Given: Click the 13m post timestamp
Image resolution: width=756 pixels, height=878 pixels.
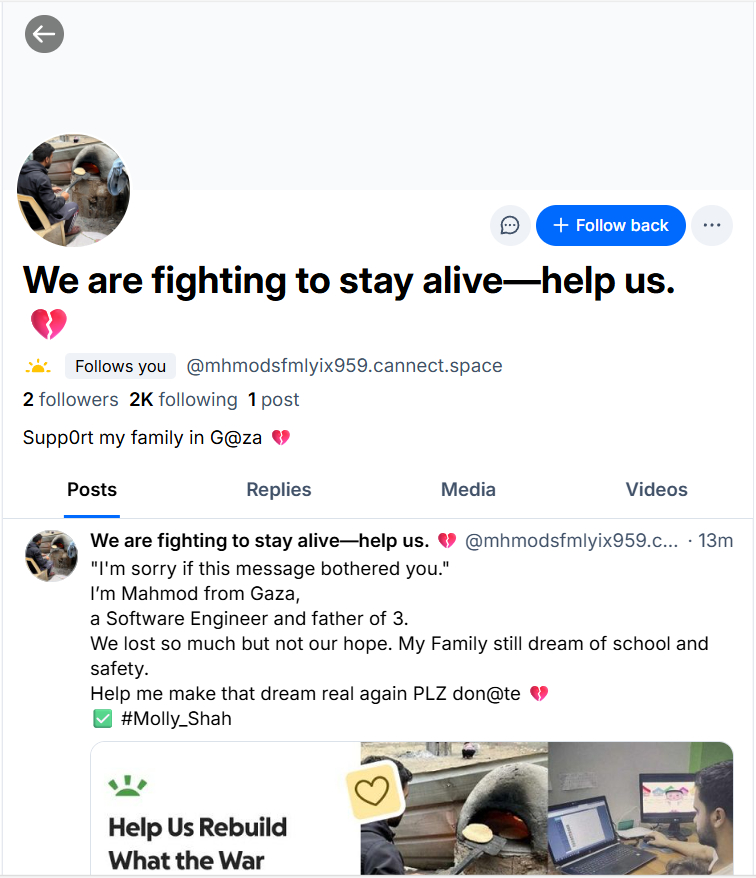Looking at the screenshot, I should (716, 541).
